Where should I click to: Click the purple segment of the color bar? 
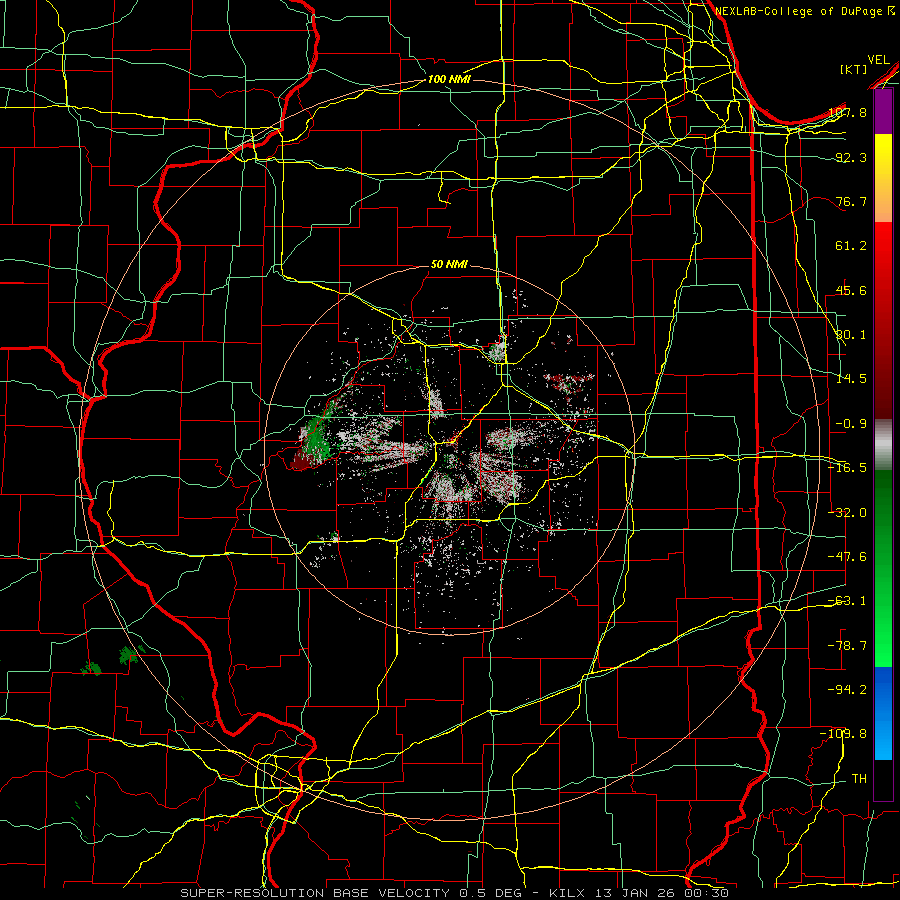click(x=883, y=112)
